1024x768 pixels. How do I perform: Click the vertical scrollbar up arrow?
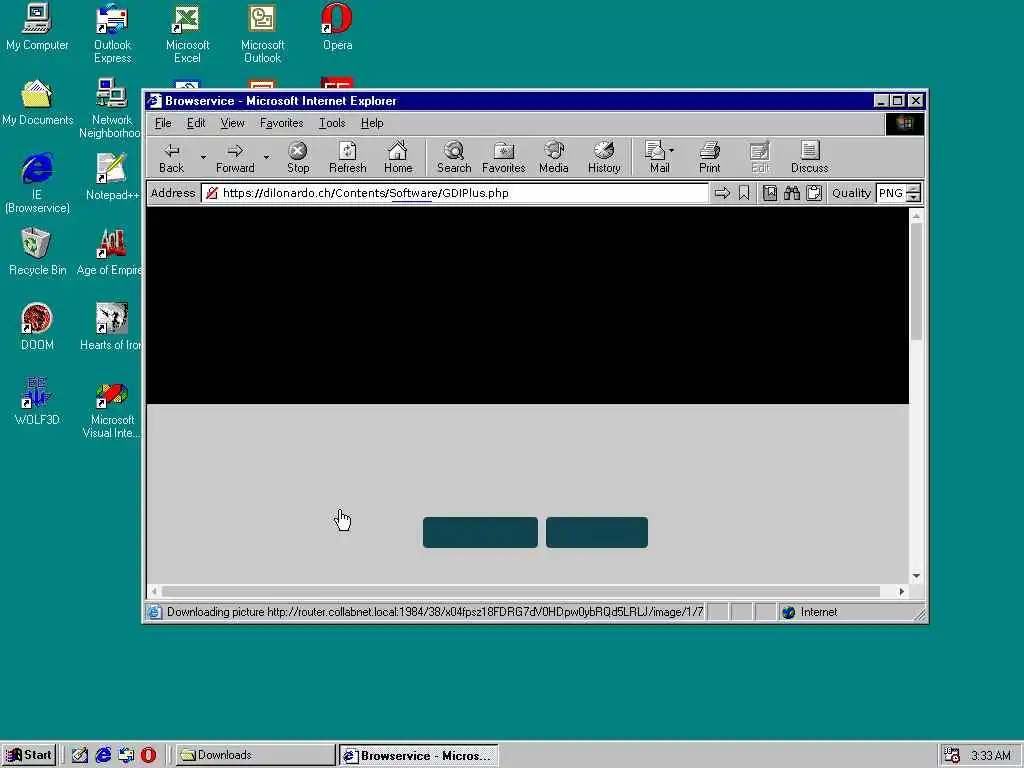pos(916,215)
